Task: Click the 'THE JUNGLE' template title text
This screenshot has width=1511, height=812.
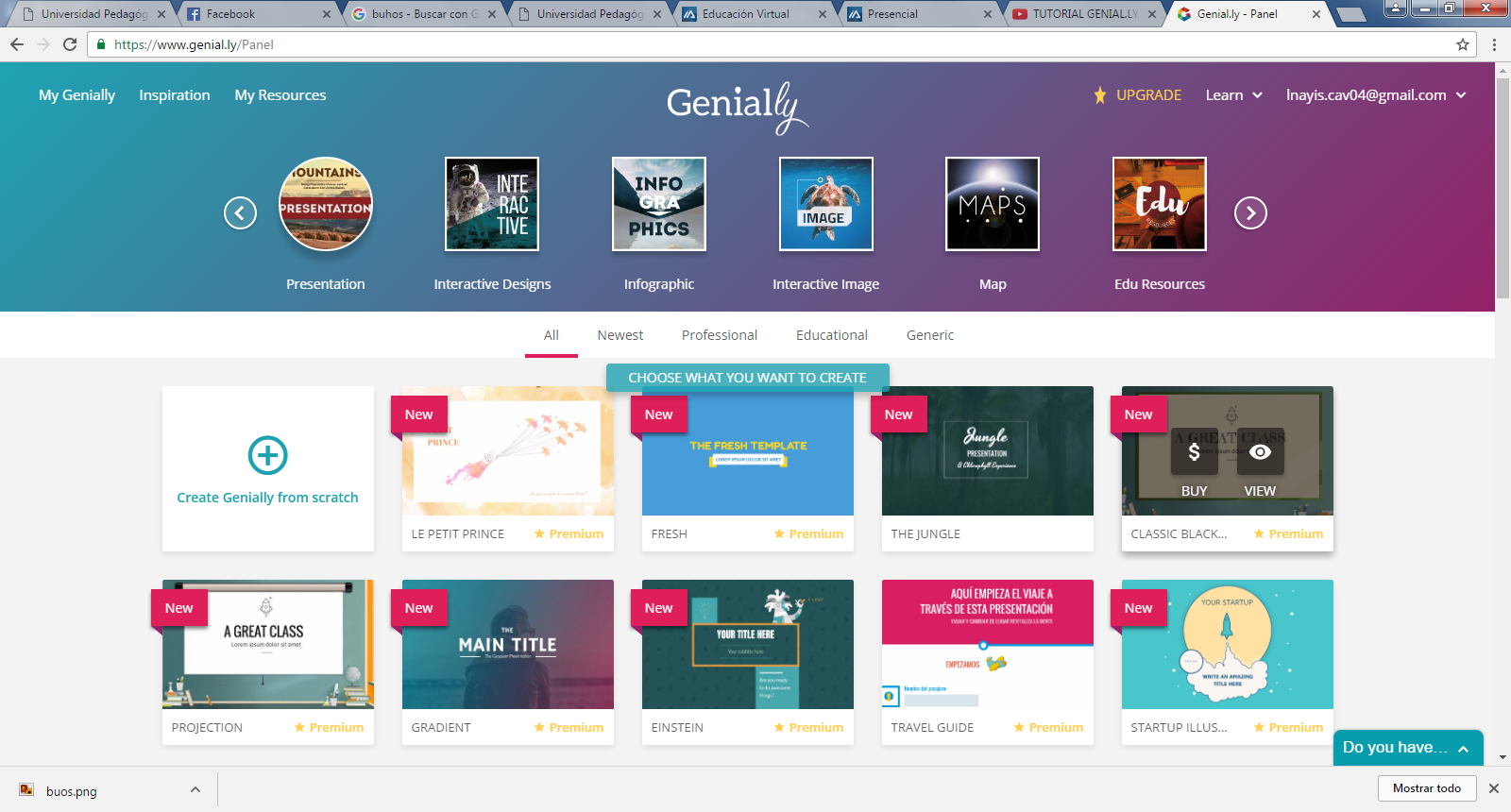Action: pos(925,534)
